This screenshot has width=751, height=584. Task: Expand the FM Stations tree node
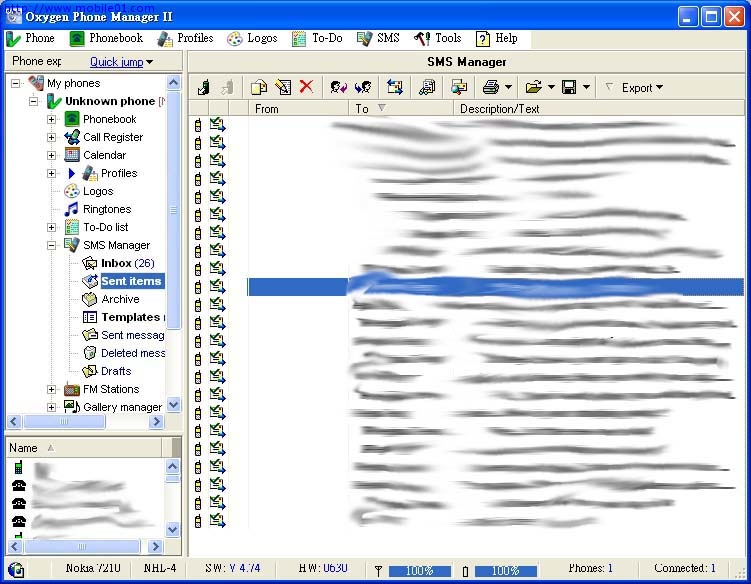coord(52,389)
